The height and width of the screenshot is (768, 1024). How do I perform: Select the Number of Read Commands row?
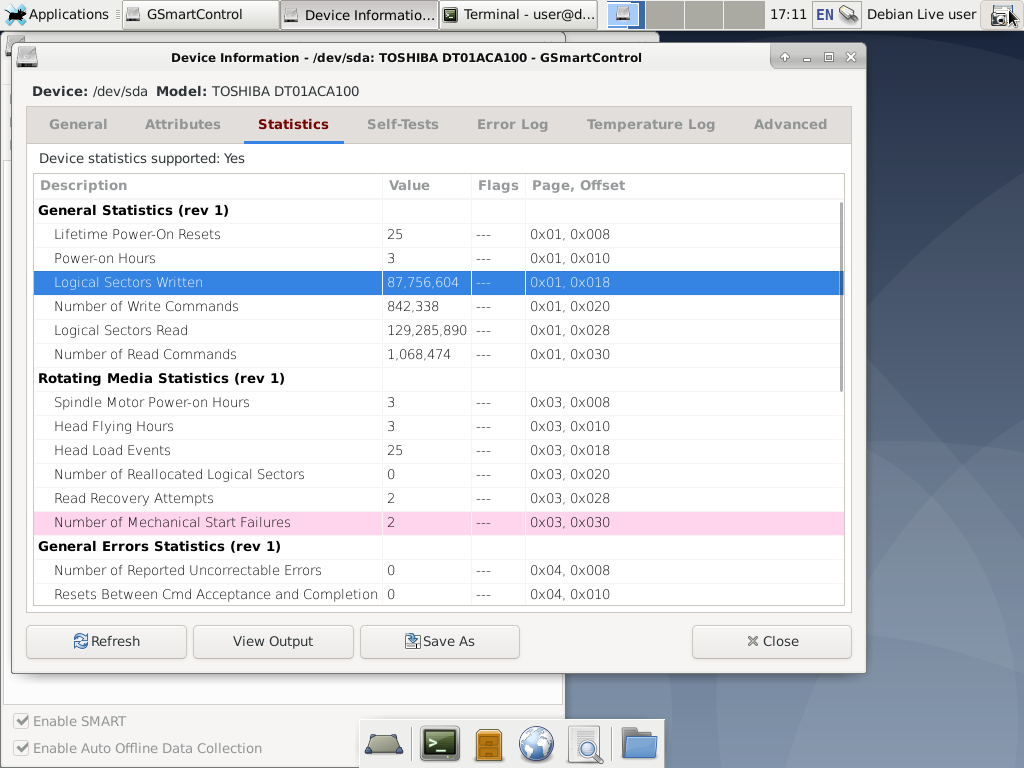click(x=439, y=355)
